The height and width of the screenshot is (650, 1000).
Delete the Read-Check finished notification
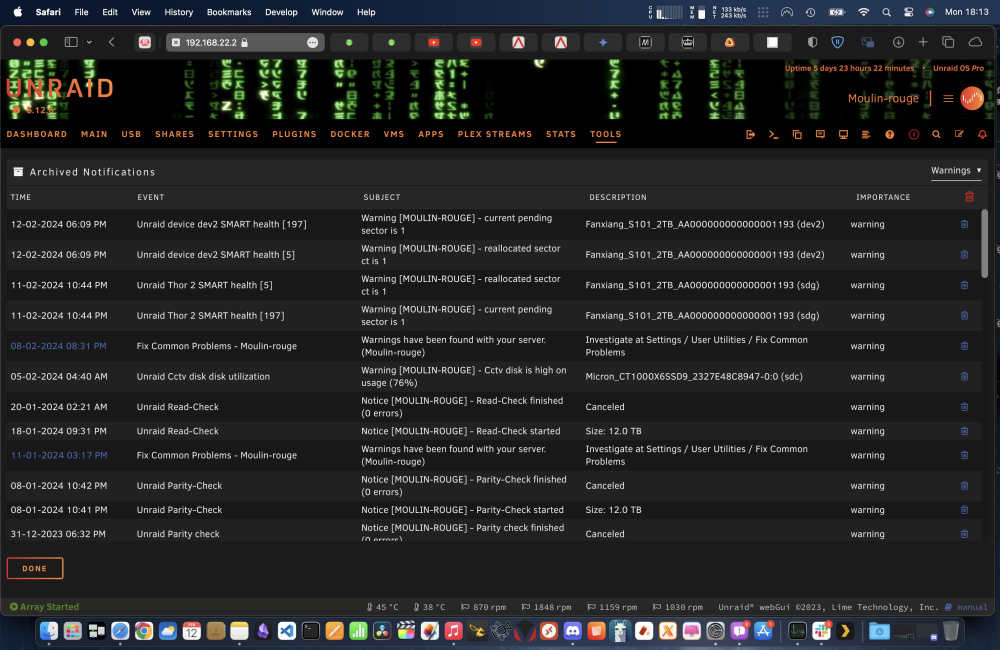pyautogui.click(x=964, y=407)
